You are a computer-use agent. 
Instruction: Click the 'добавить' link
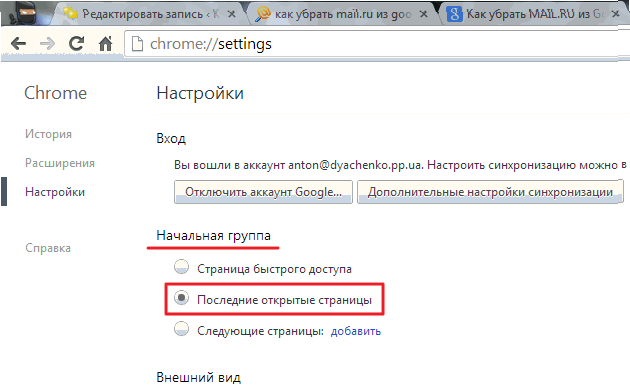click(x=356, y=331)
